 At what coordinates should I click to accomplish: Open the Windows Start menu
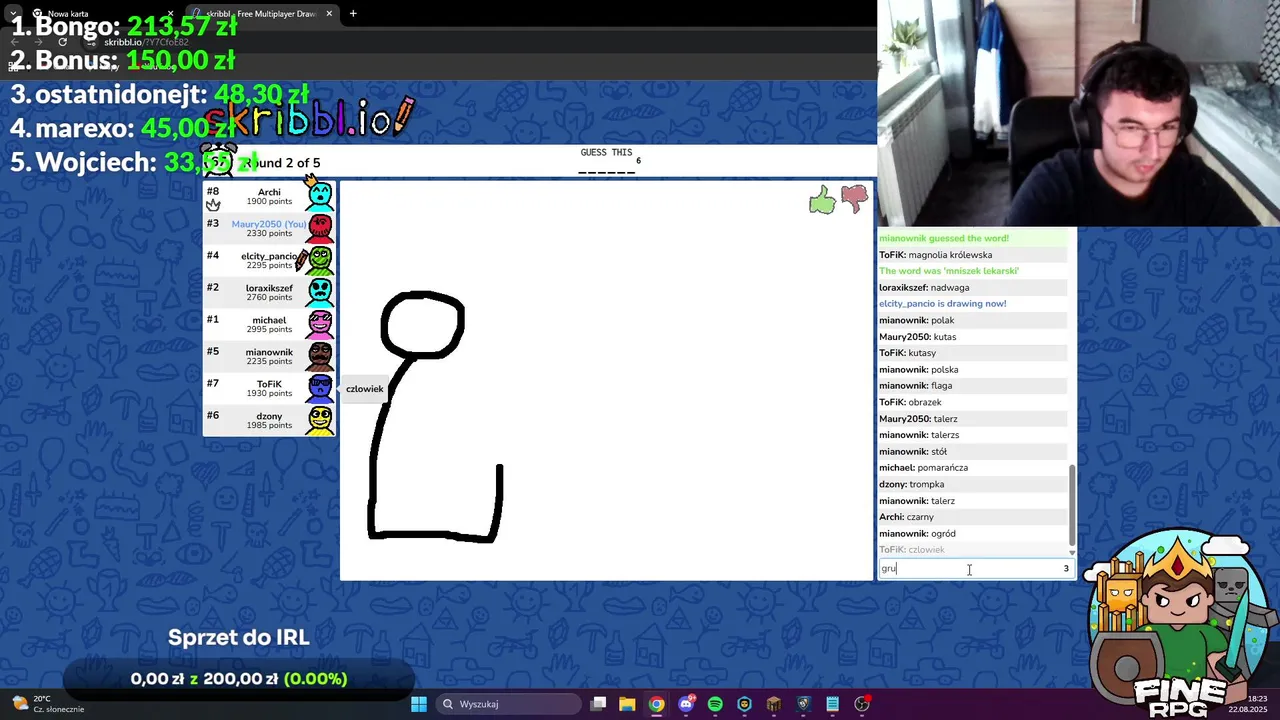coord(419,704)
